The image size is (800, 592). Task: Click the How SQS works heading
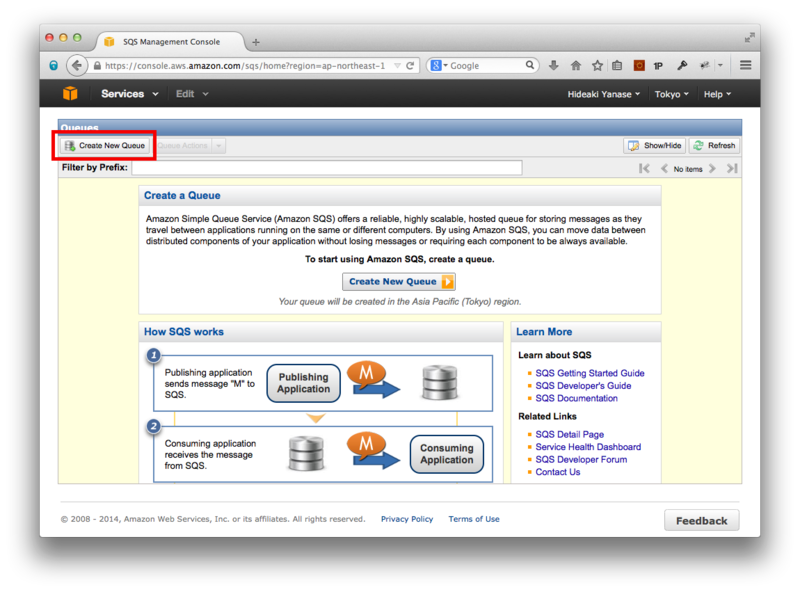[x=184, y=332]
